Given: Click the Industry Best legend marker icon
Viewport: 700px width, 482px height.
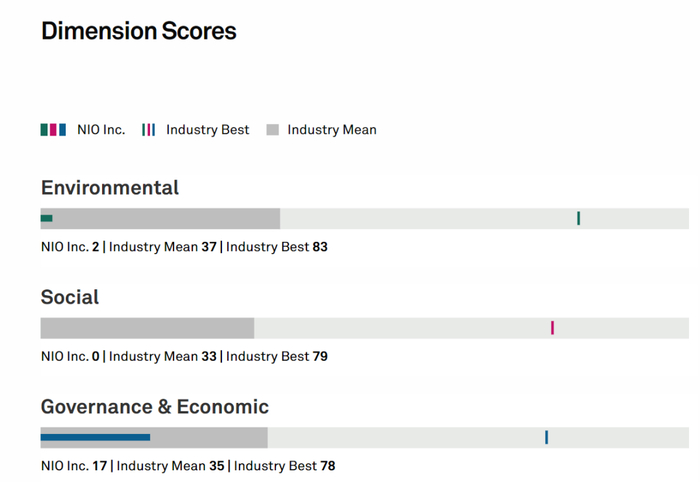Looking at the screenshot, I should click(x=149, y=130).
